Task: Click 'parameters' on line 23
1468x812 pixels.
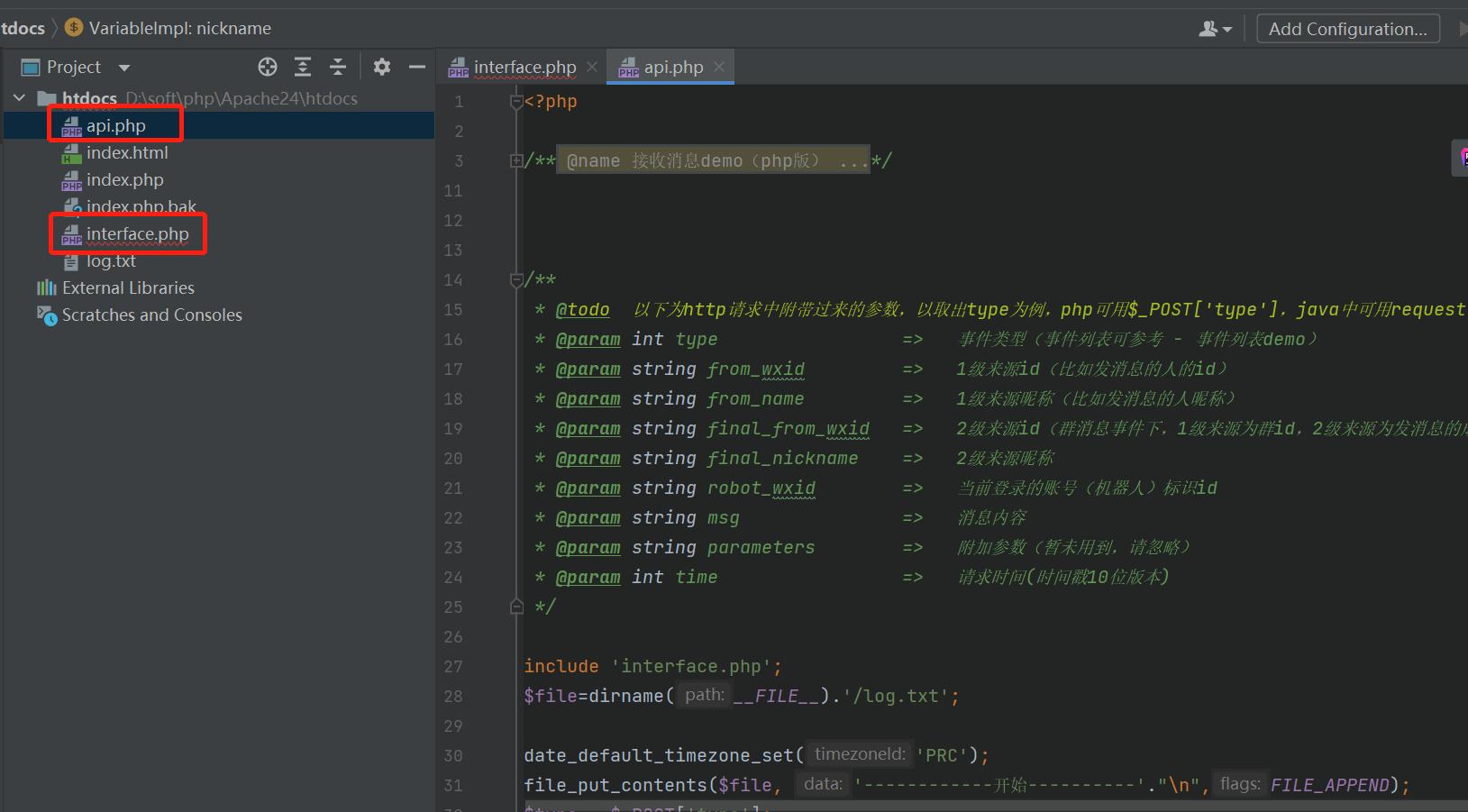Action: pyautogui.click(x=761, y=548)
